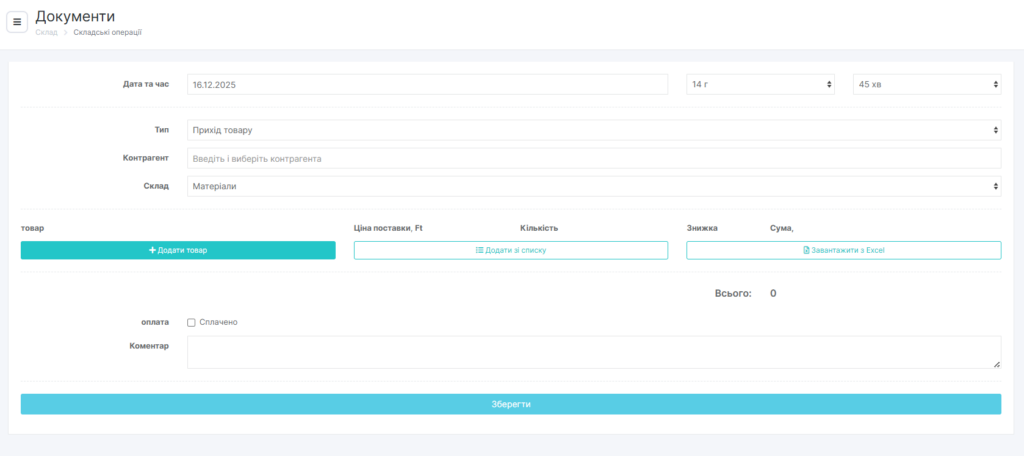Open the hamburger sidebar menu
The height and width of the screenshot is (456, 1024).
tap(17, 22)
